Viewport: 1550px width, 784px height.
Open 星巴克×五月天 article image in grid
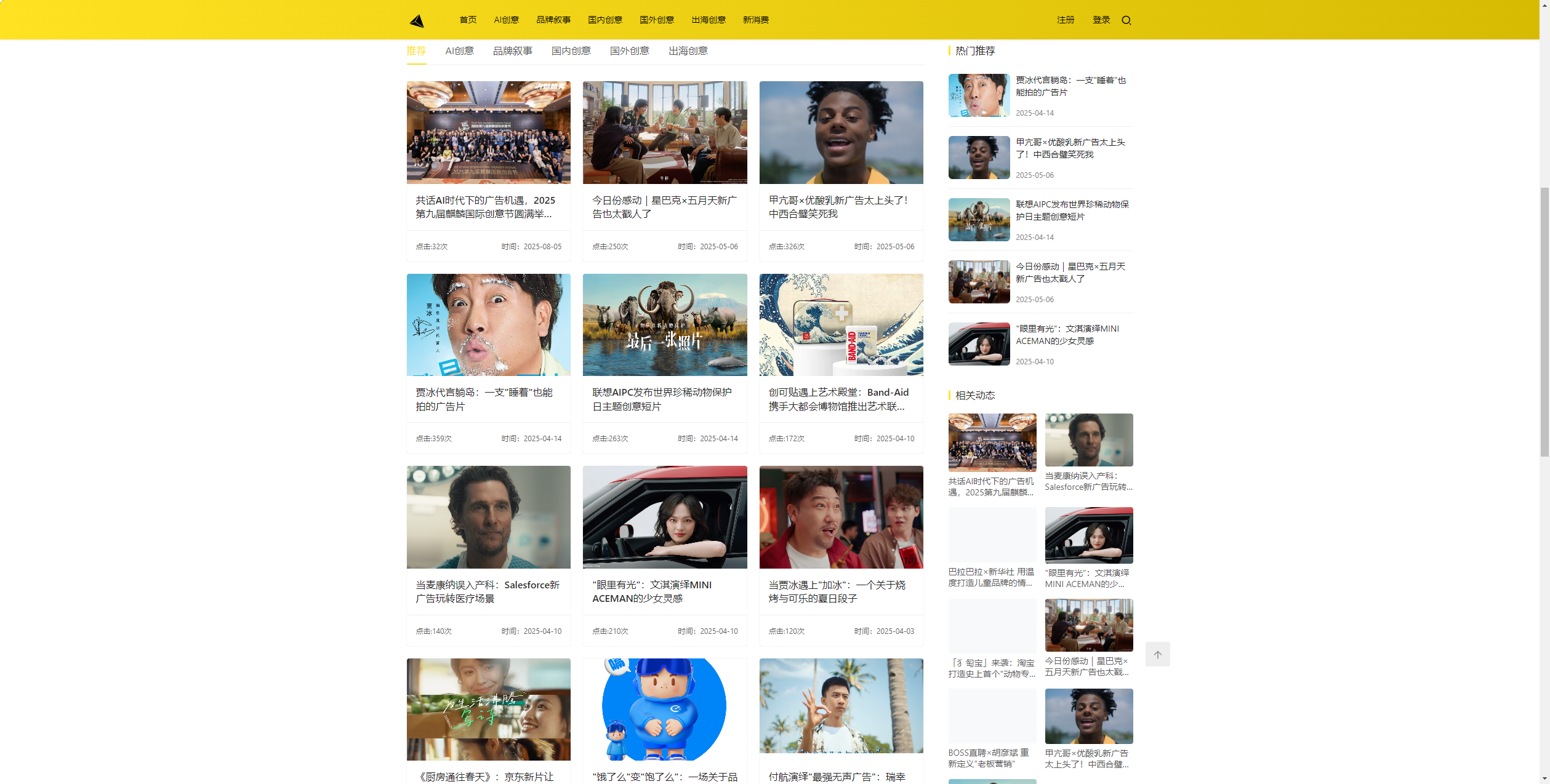pyautogui.click(x=664, y=132)
